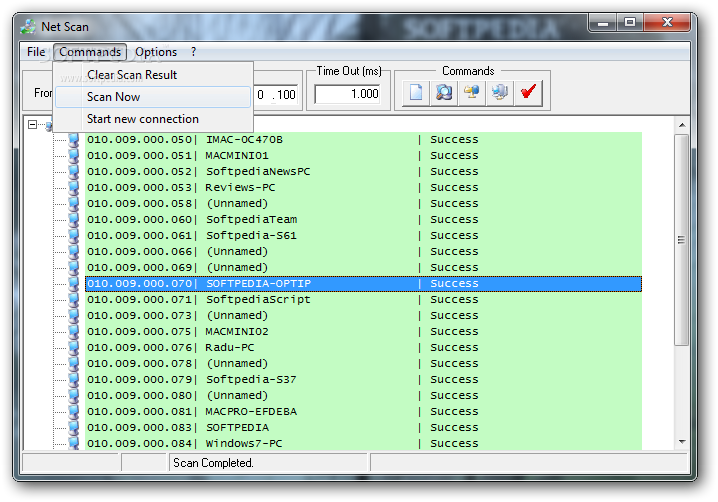Image resolution: width=718 pixels, height=502 pixels.
Task: Select highlighted row 010.009.000.070 SOFTPEDIA-OPTIP
Action: click(x=363, y=284)
